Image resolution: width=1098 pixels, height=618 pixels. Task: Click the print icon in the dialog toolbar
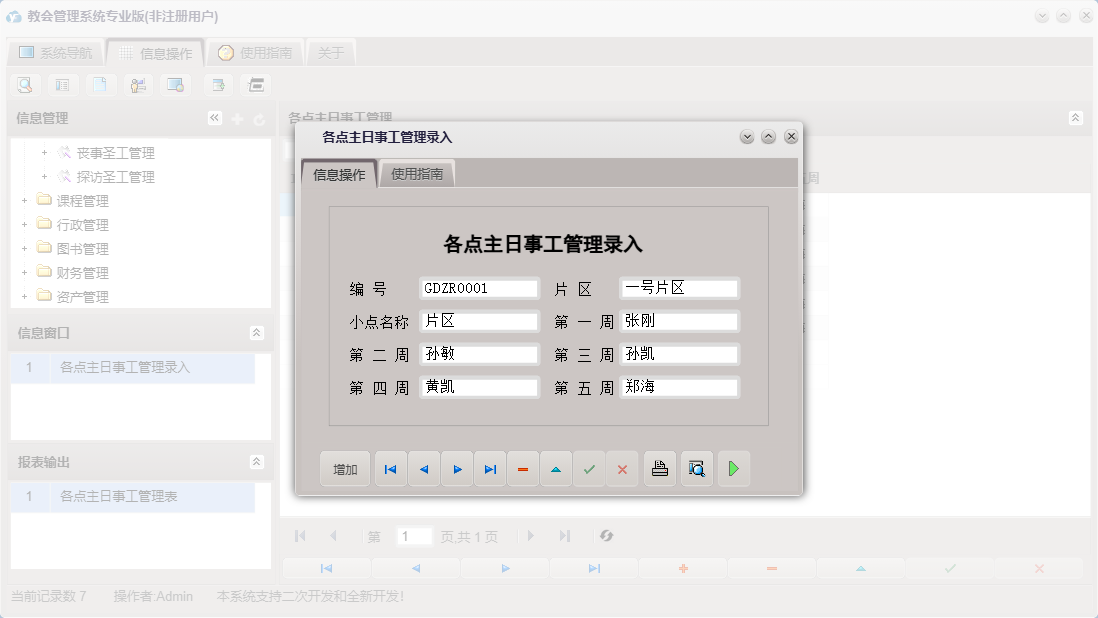tap(659, 468)
